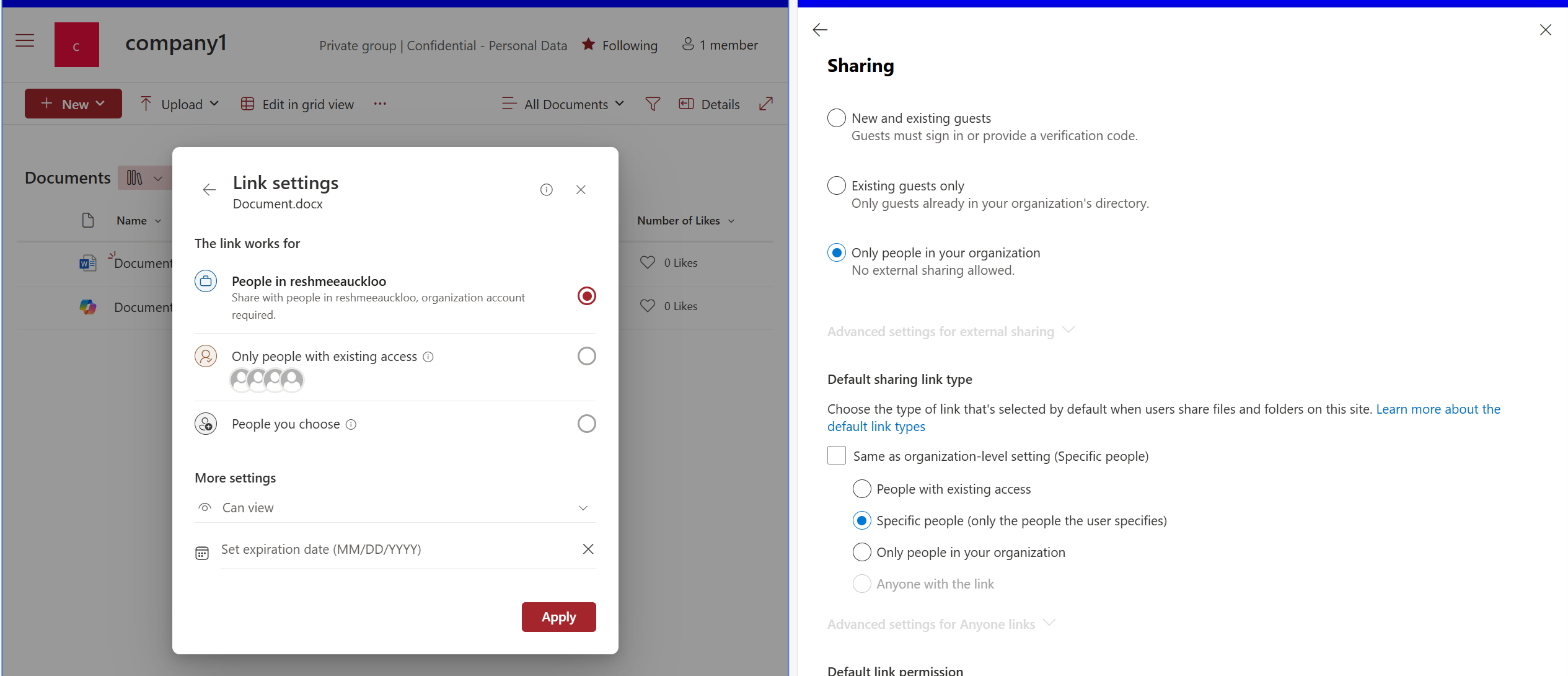Open Learn more about default link types link
Image resolution: width=1568 pixels, height=676 pixels.
pyautogui.click(x=1438, y=409)
